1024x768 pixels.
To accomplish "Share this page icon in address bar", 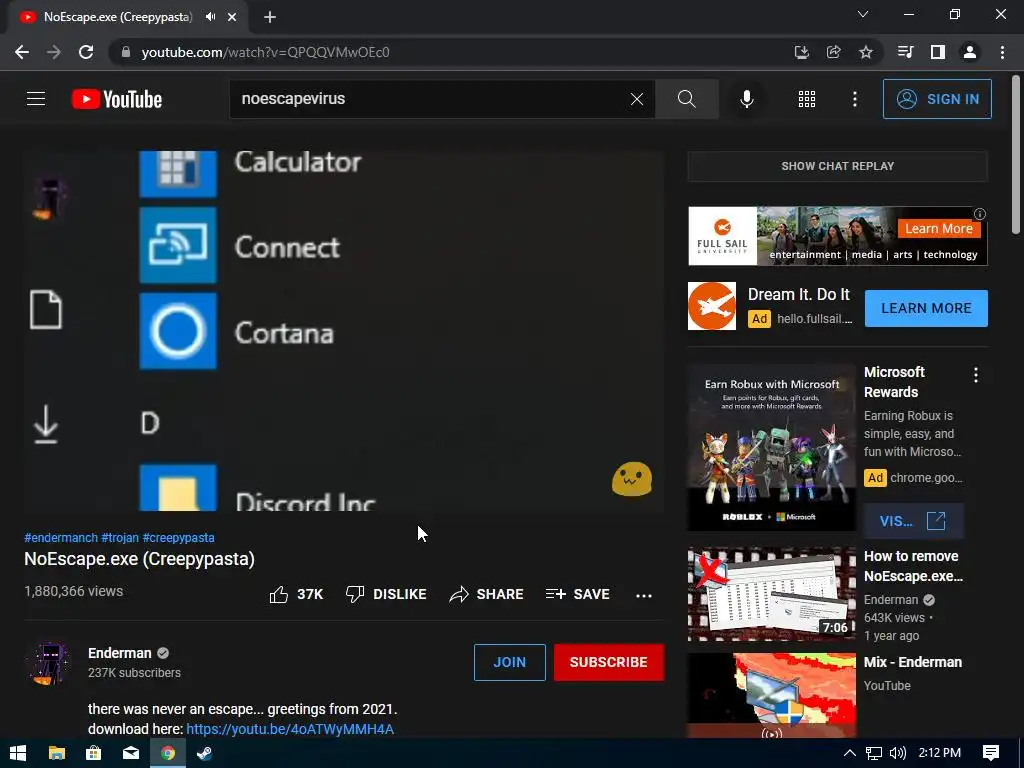I will (x=833, y=52).
